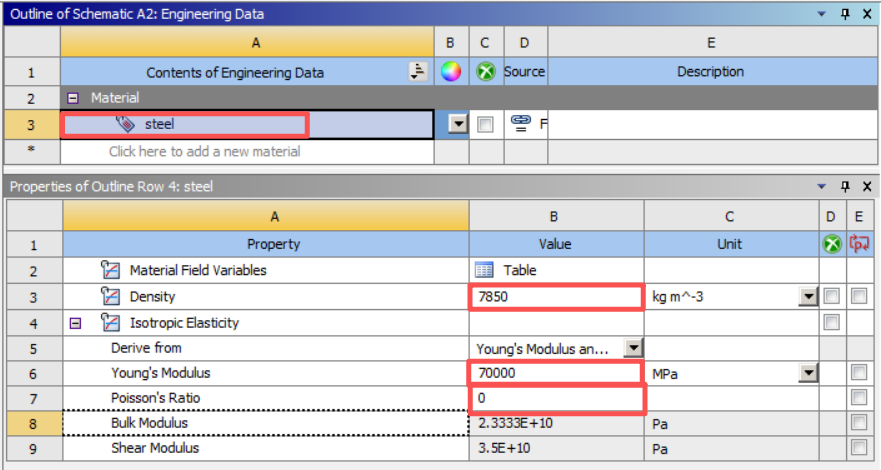
Task: Collapse the Material tree node
Action: 72,98
